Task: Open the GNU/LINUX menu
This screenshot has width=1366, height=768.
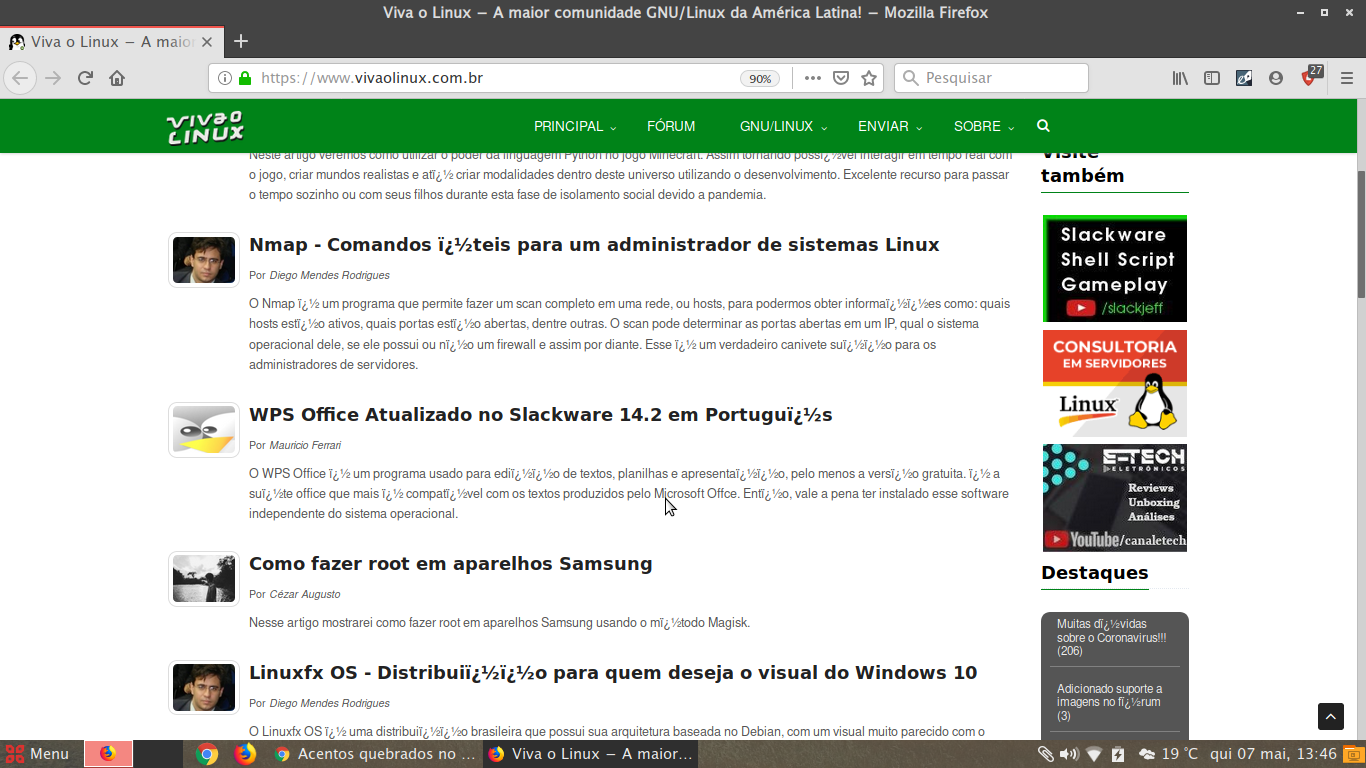Action: (x=776, y=126)
